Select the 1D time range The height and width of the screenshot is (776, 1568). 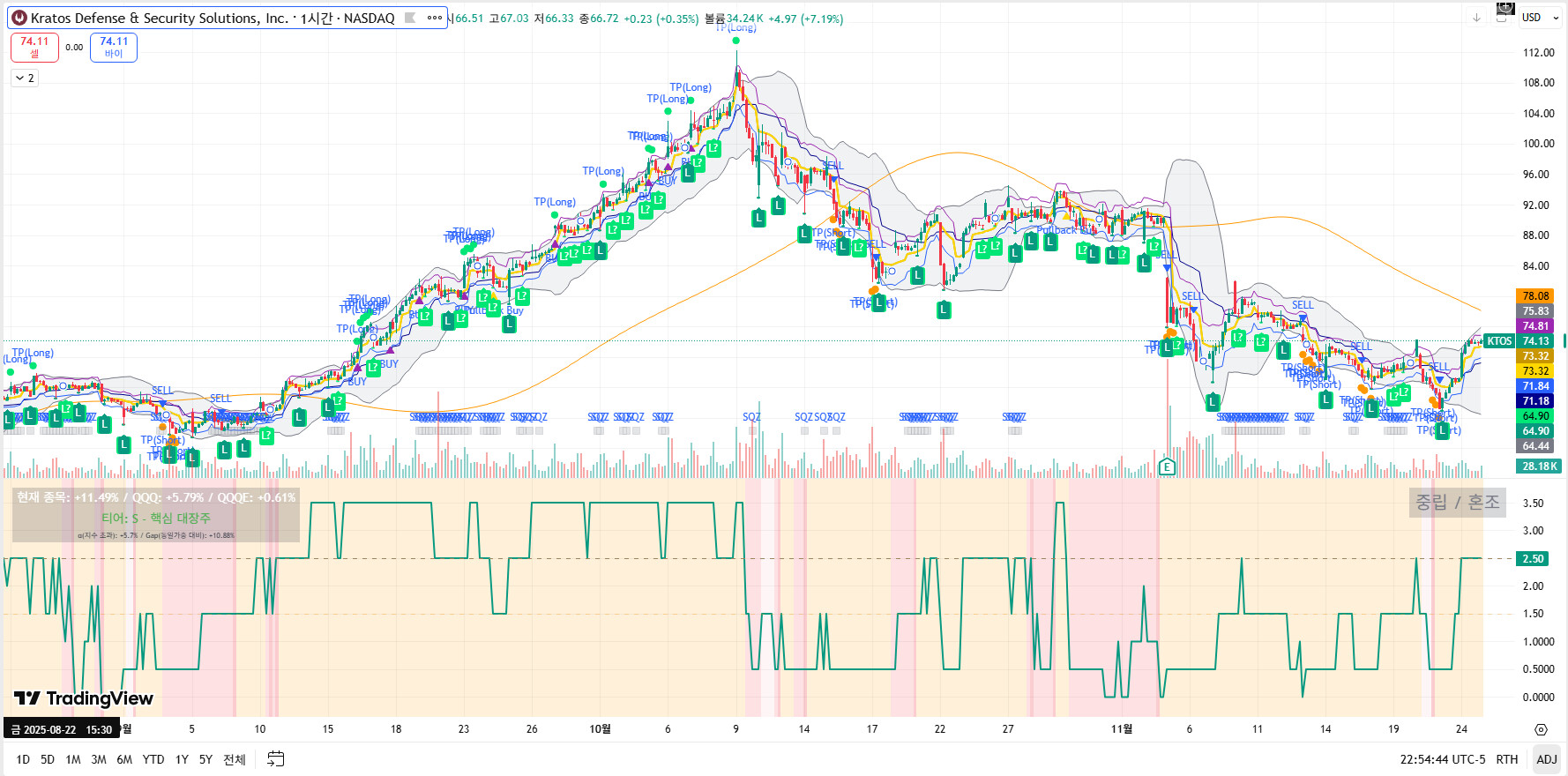tap(23, 759)
